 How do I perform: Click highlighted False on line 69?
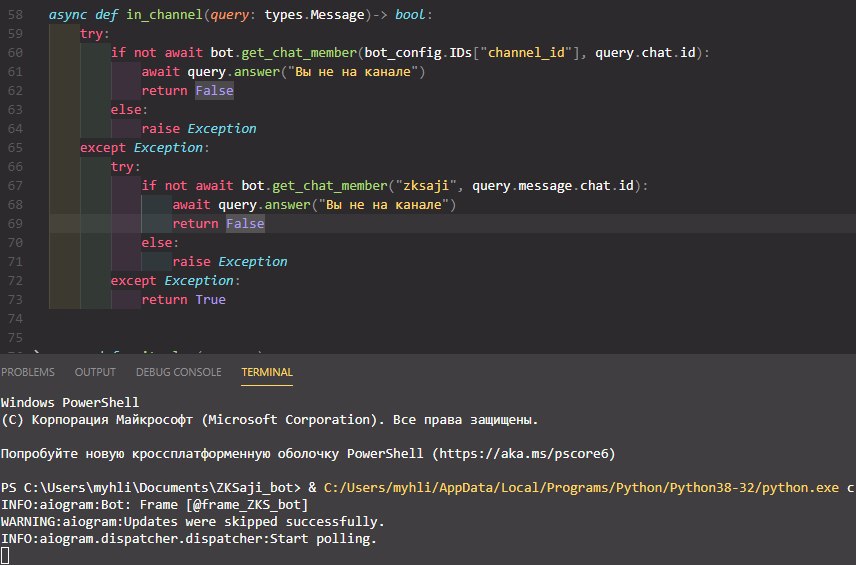click(x=245, y=223)
